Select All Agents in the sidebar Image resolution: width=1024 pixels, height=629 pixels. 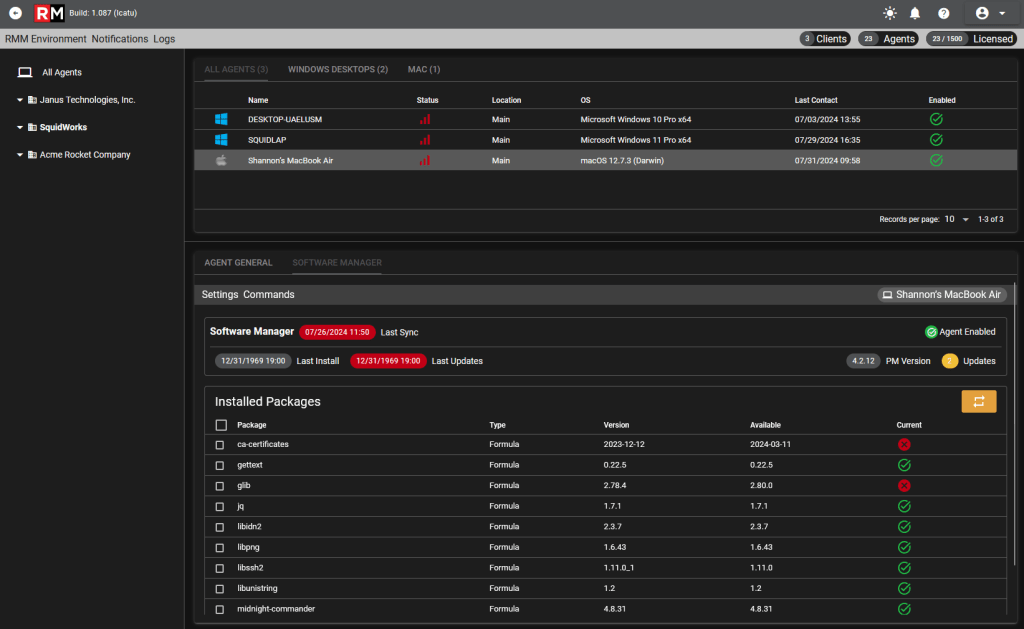[62, 73]
